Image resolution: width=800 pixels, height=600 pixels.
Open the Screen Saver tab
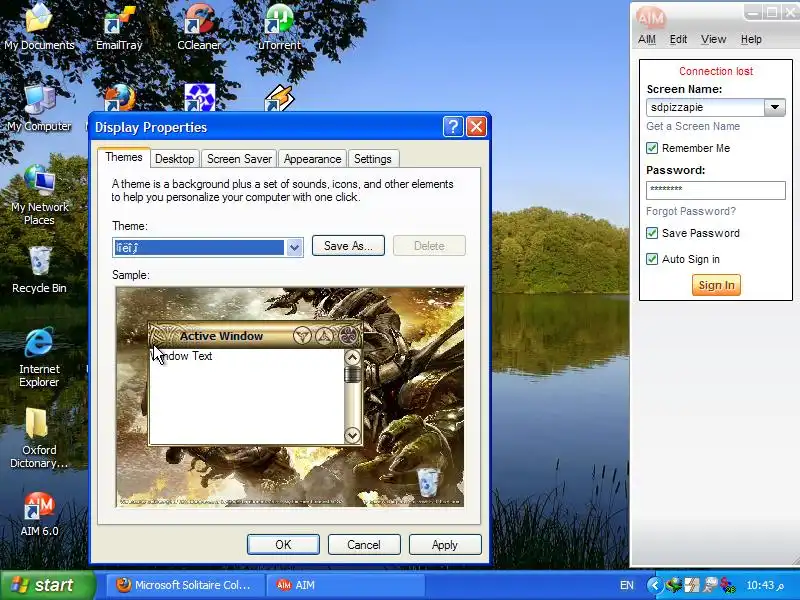(239, 159)
